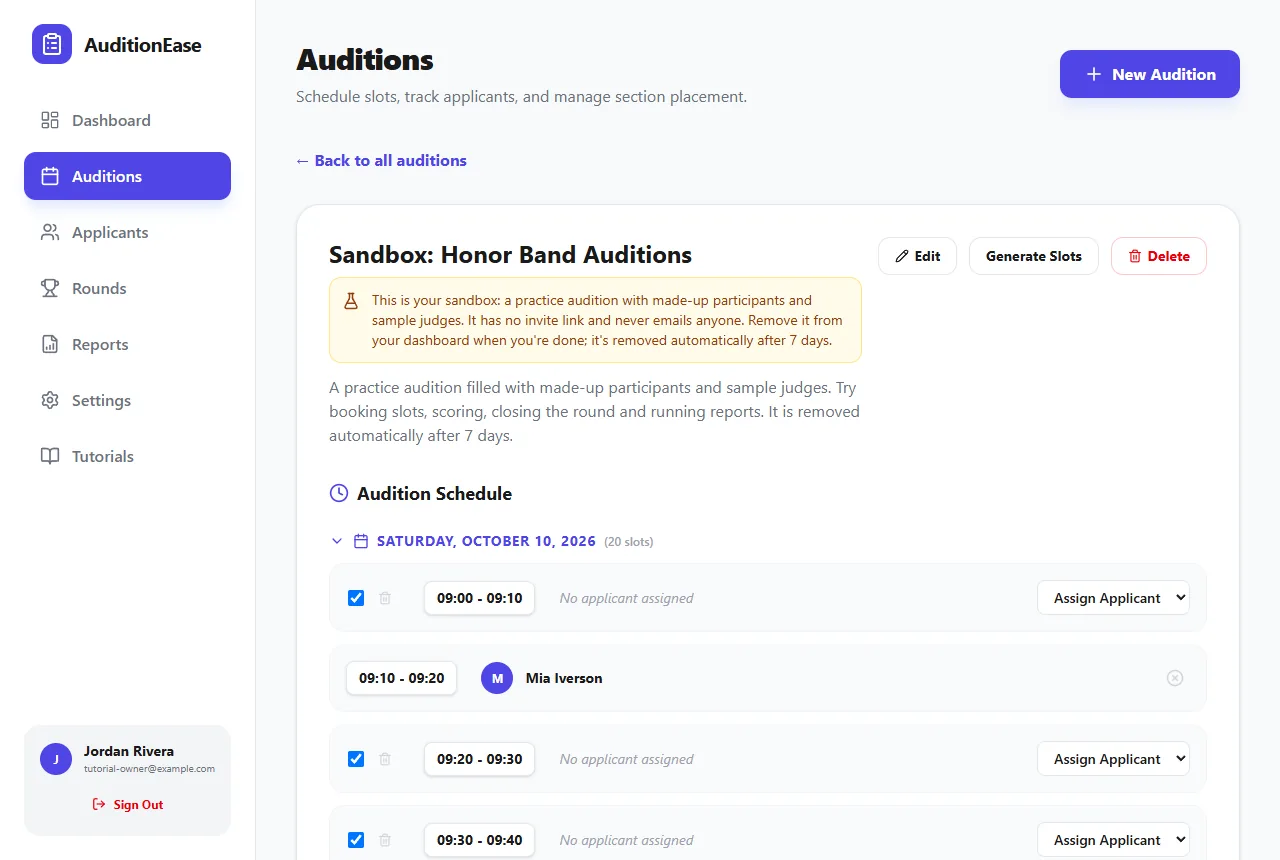Click the Dashboard grid icon
1280x860 pixels.
click(x=50, y=120)
